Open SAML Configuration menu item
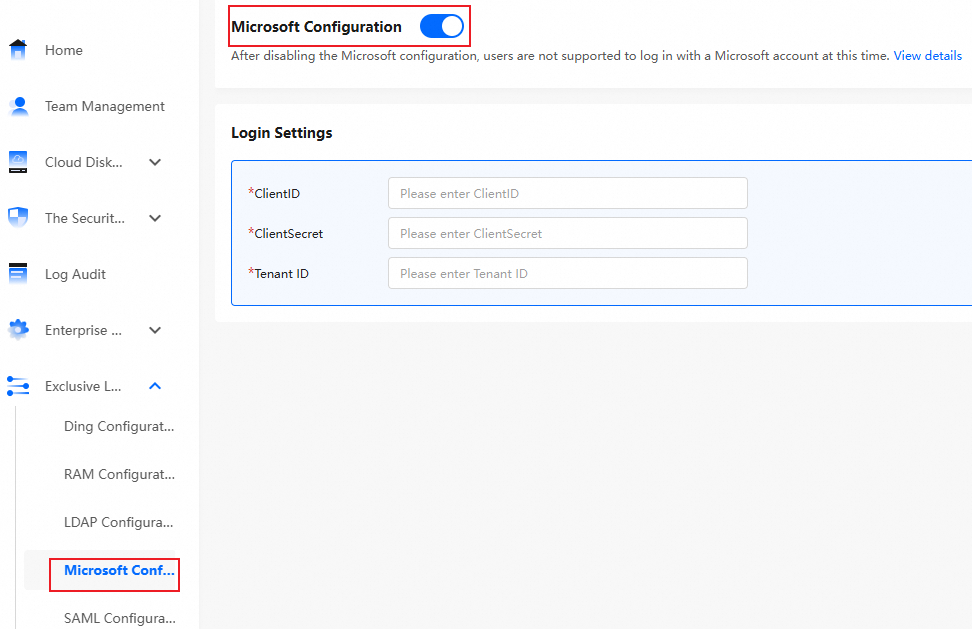 click(119, 618)
